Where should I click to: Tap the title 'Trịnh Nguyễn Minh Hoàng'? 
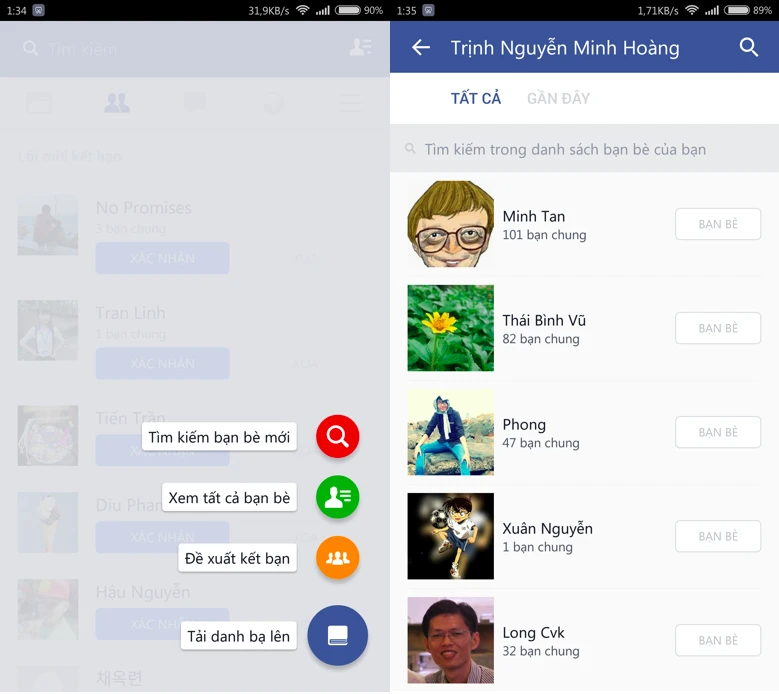click(565, 48)
